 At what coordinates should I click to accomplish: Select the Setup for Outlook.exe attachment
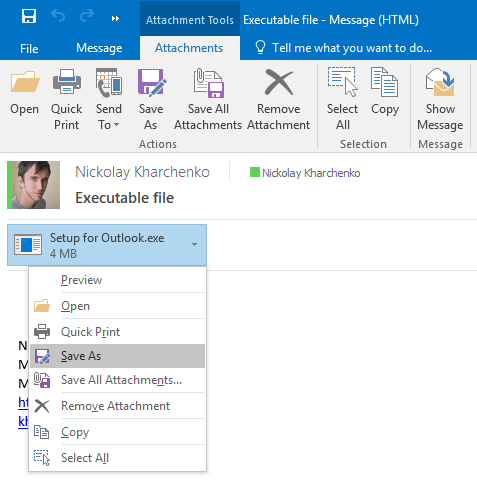click(x=107, y=245)
